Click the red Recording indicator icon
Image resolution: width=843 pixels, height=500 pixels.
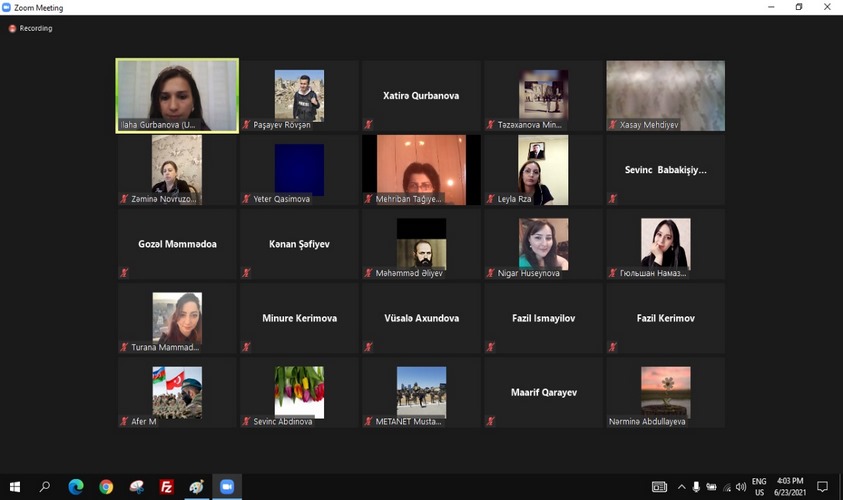click(12, 28)
